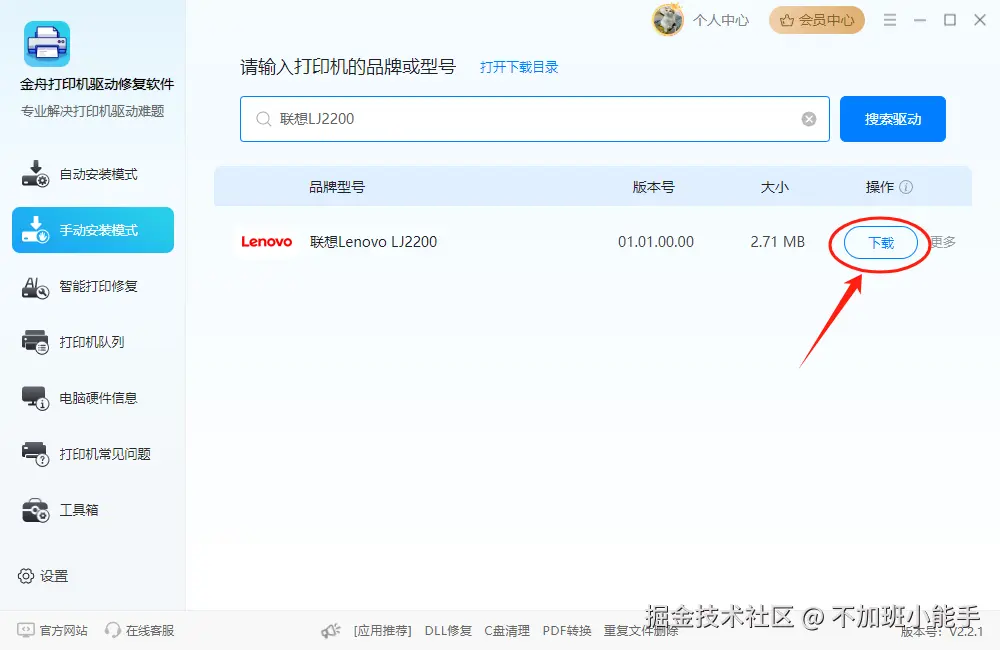The image size is (1000, 650).
Task: Open C盘清理 tool link
Action: [507, 631]
